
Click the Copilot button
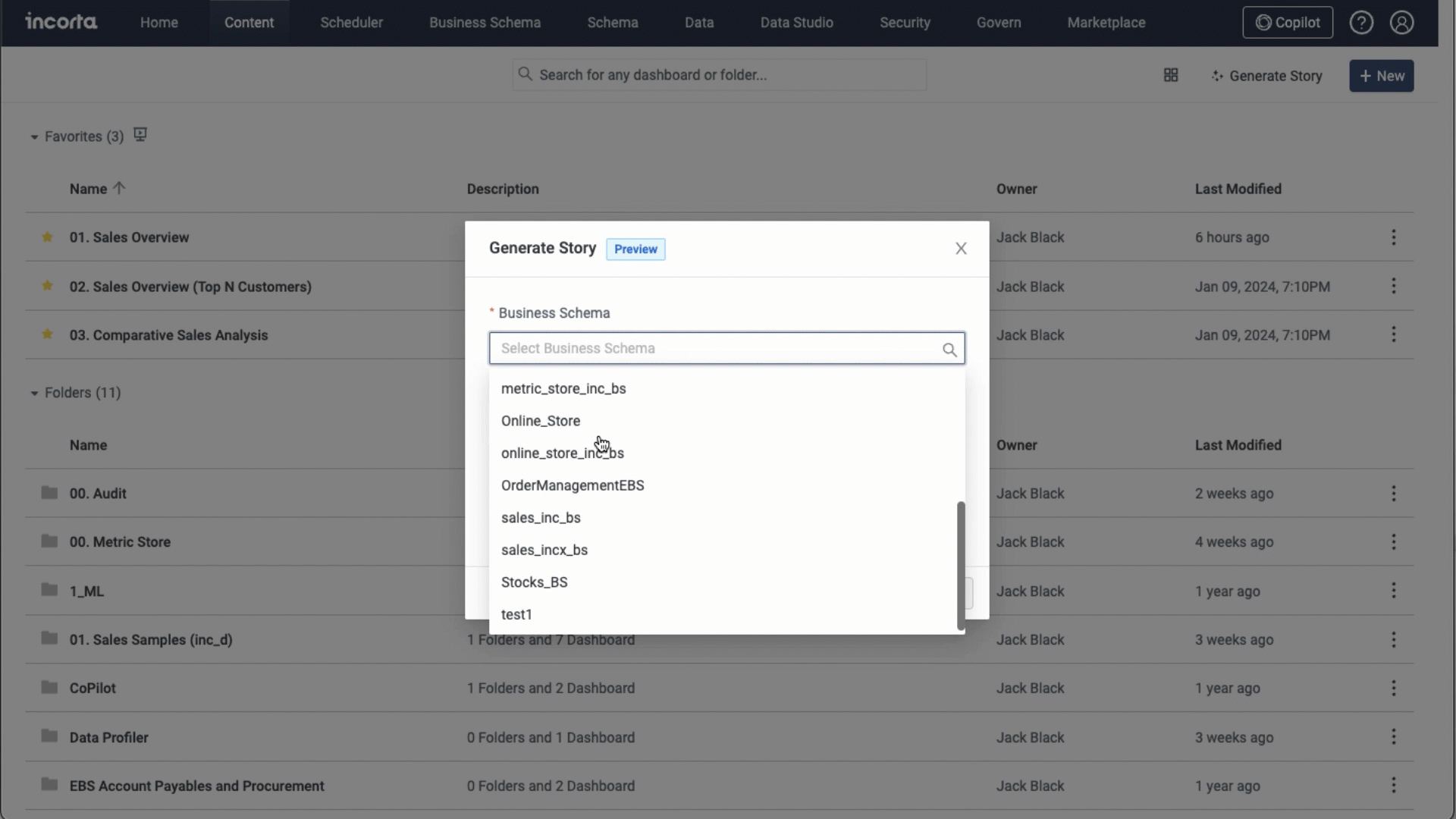point(1287,23)
